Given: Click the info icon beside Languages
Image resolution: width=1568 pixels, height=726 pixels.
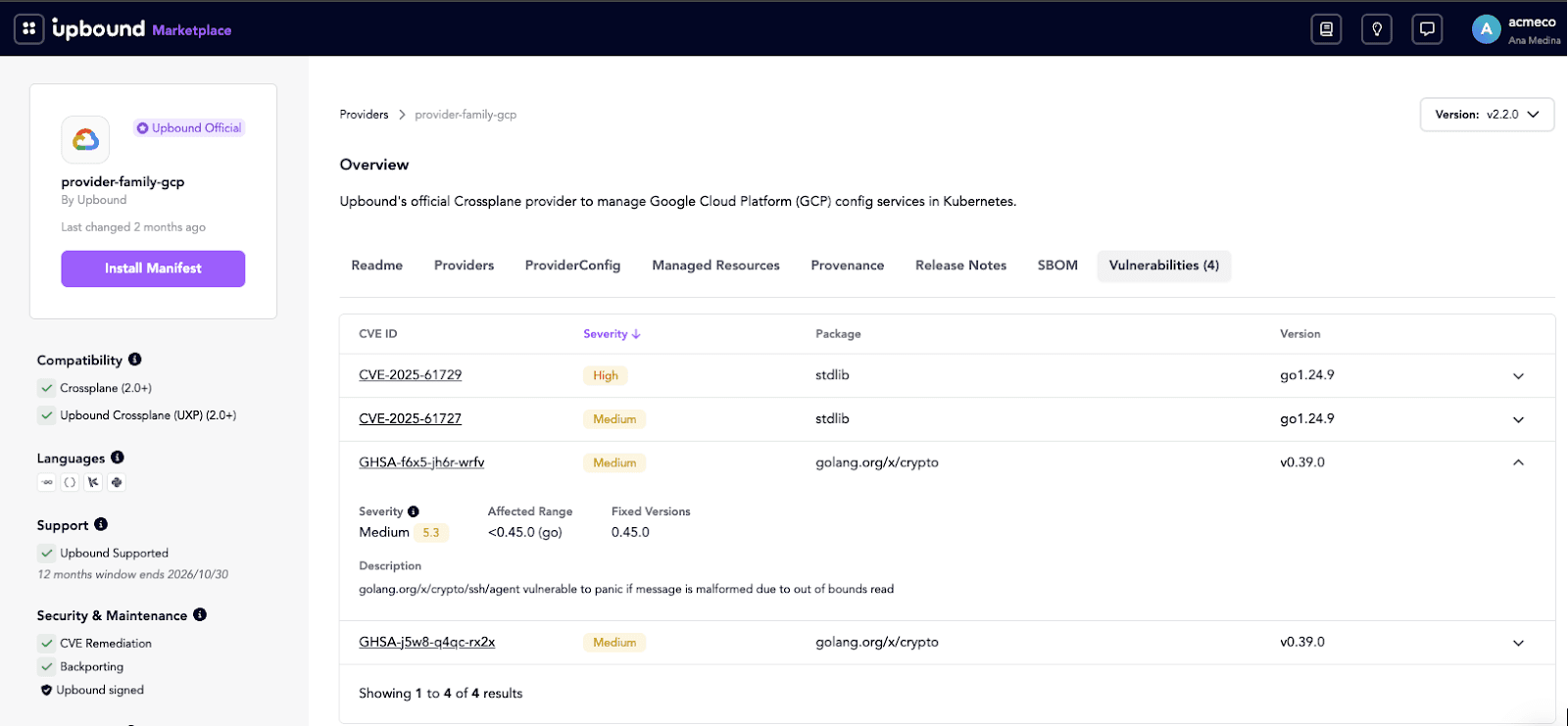Looking at the screenshot, I should (118, 457).
